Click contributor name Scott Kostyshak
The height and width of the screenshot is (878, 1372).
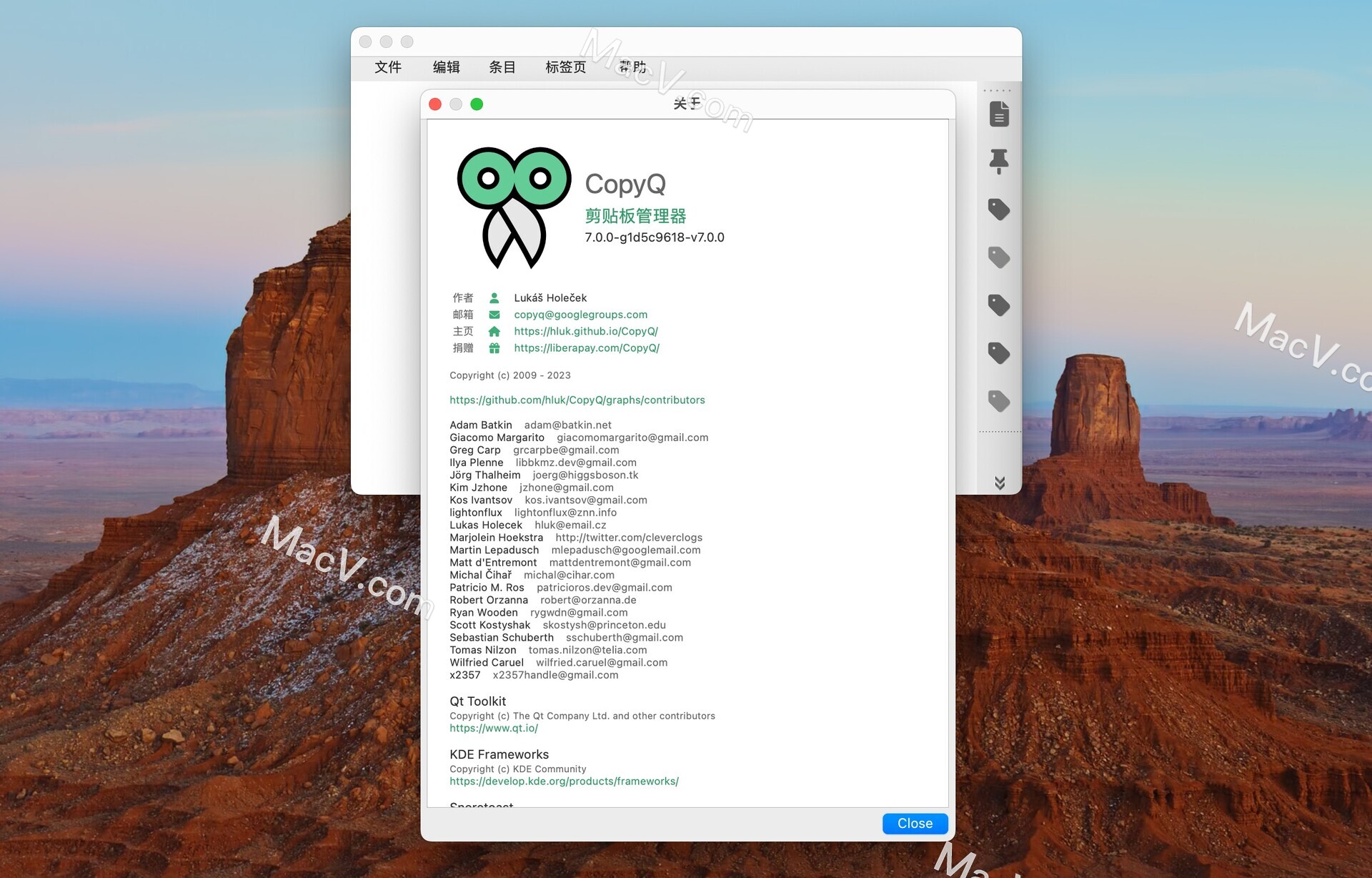point(490,626)
